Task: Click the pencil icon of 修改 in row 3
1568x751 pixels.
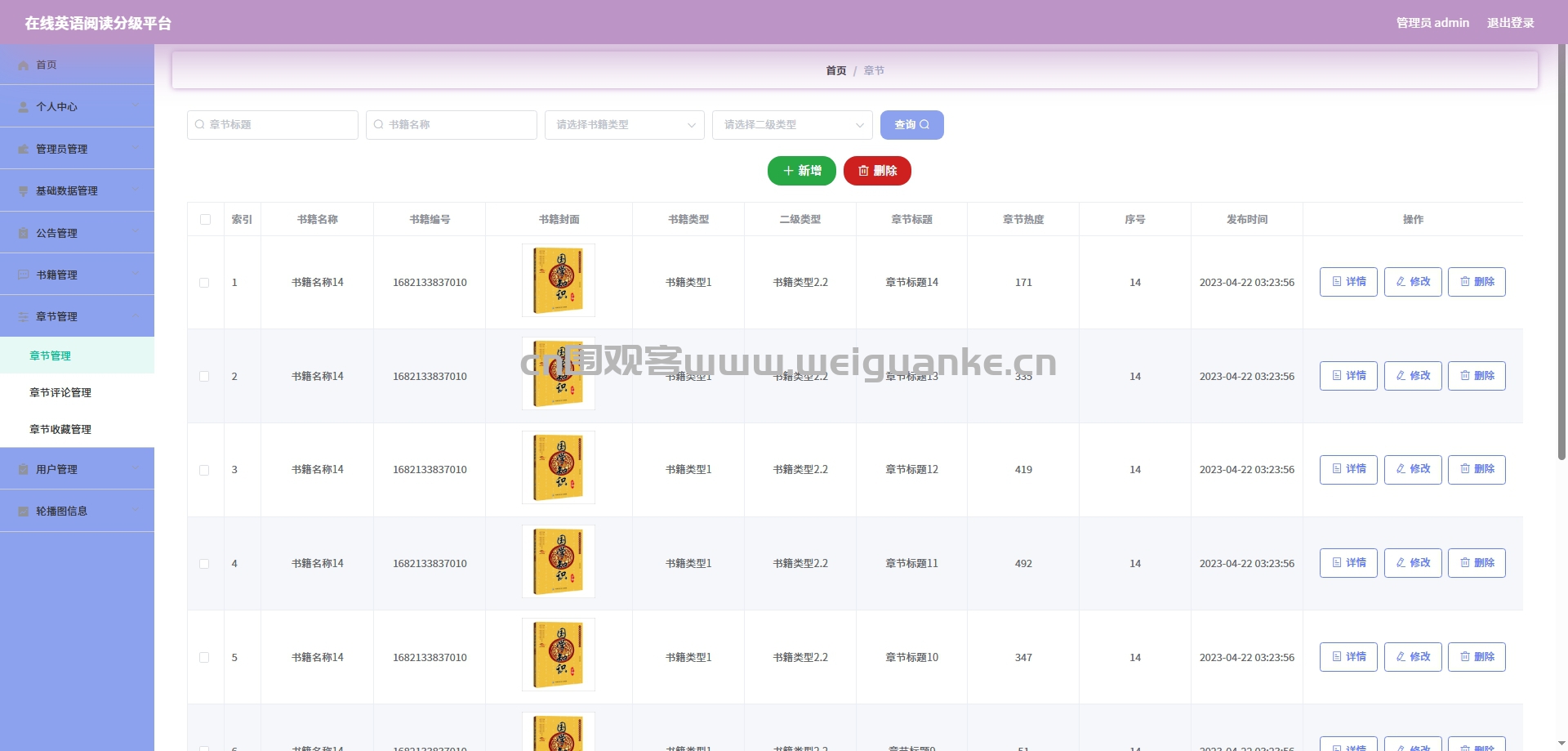Action: pyautogui.click(x=1401, y=469)
